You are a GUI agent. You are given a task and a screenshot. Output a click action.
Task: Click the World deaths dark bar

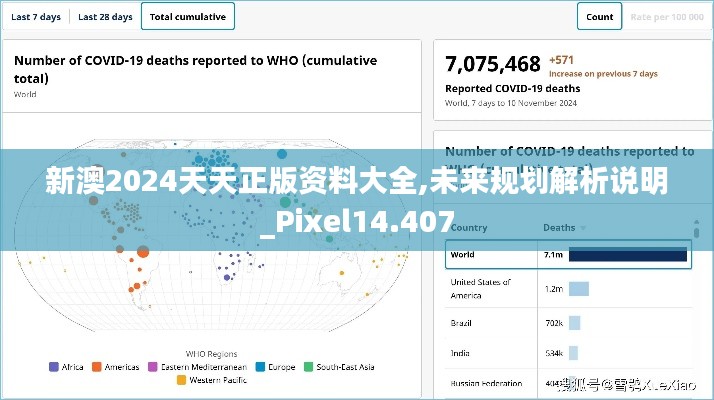(628, 255)
